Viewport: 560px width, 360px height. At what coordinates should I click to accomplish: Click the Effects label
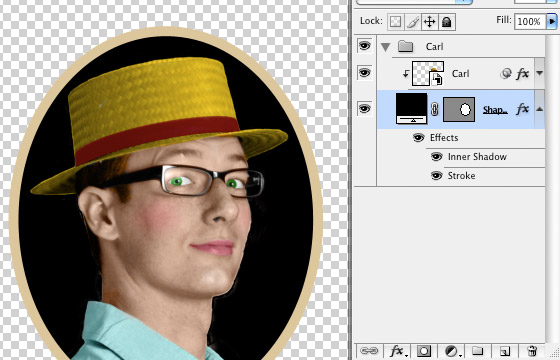pos(444,138)
